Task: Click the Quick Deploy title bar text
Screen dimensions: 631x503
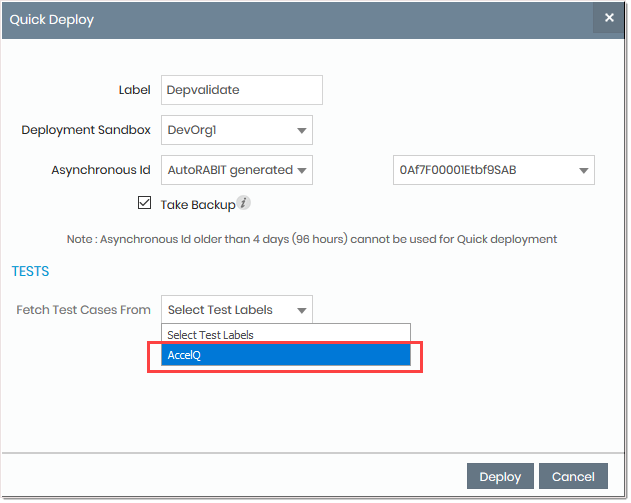Action: point(50,19)
